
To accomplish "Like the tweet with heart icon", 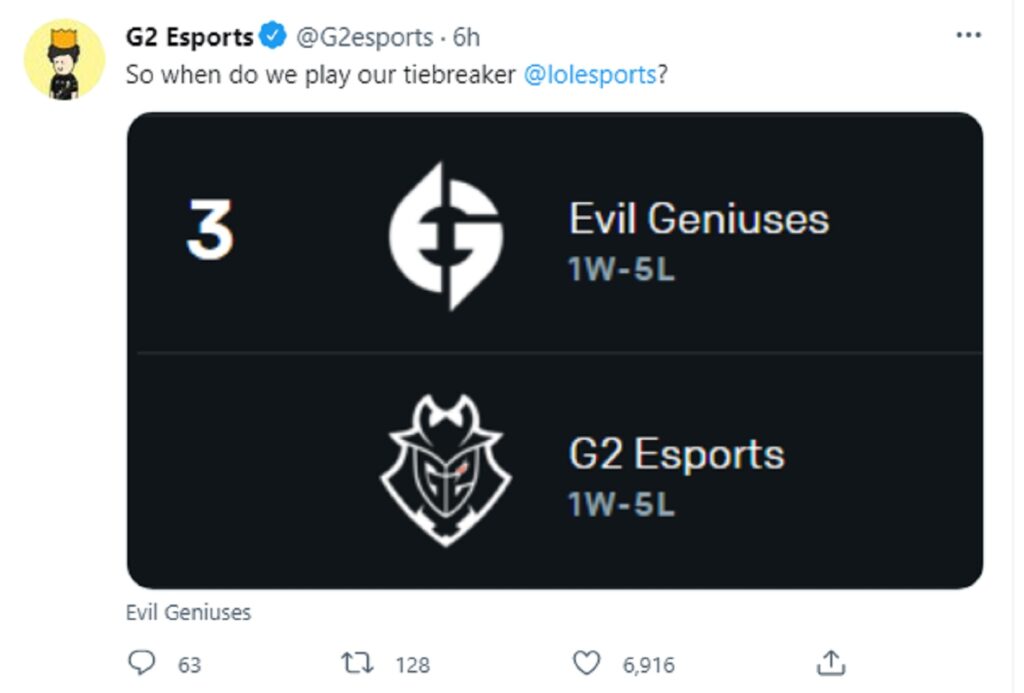I will tap(587, 663).
